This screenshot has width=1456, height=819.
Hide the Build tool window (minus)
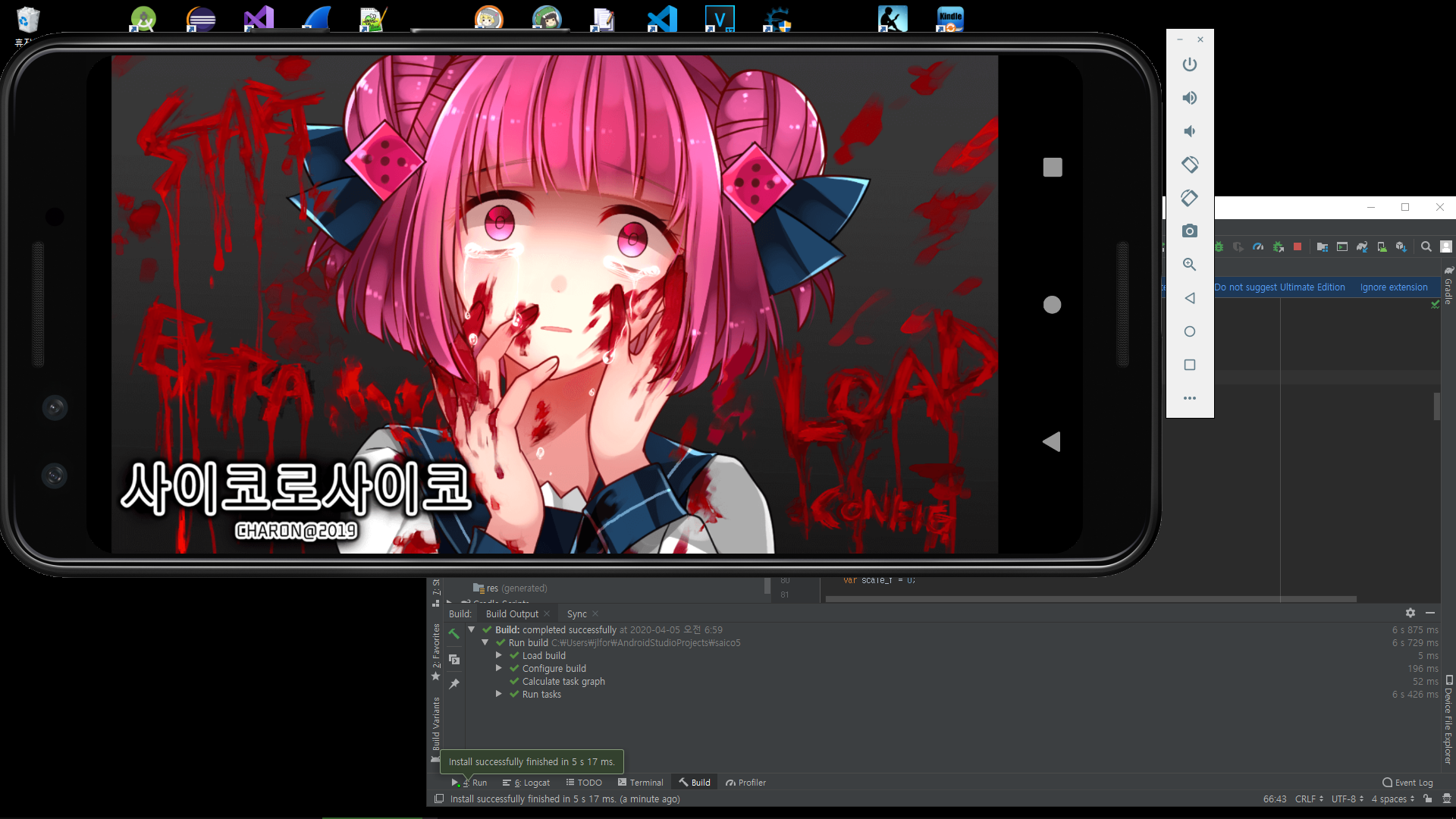coord(1430,613)
